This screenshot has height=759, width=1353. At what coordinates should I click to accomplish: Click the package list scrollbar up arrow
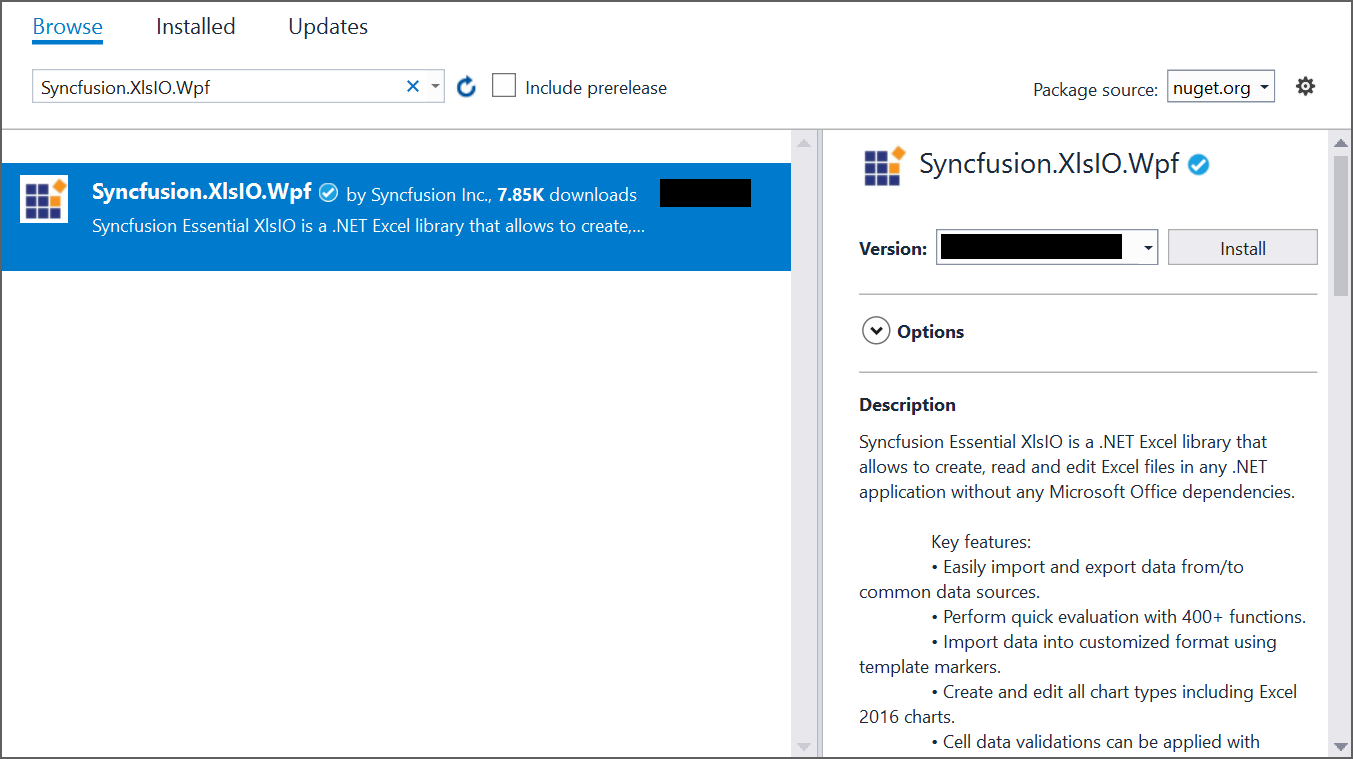803,144
